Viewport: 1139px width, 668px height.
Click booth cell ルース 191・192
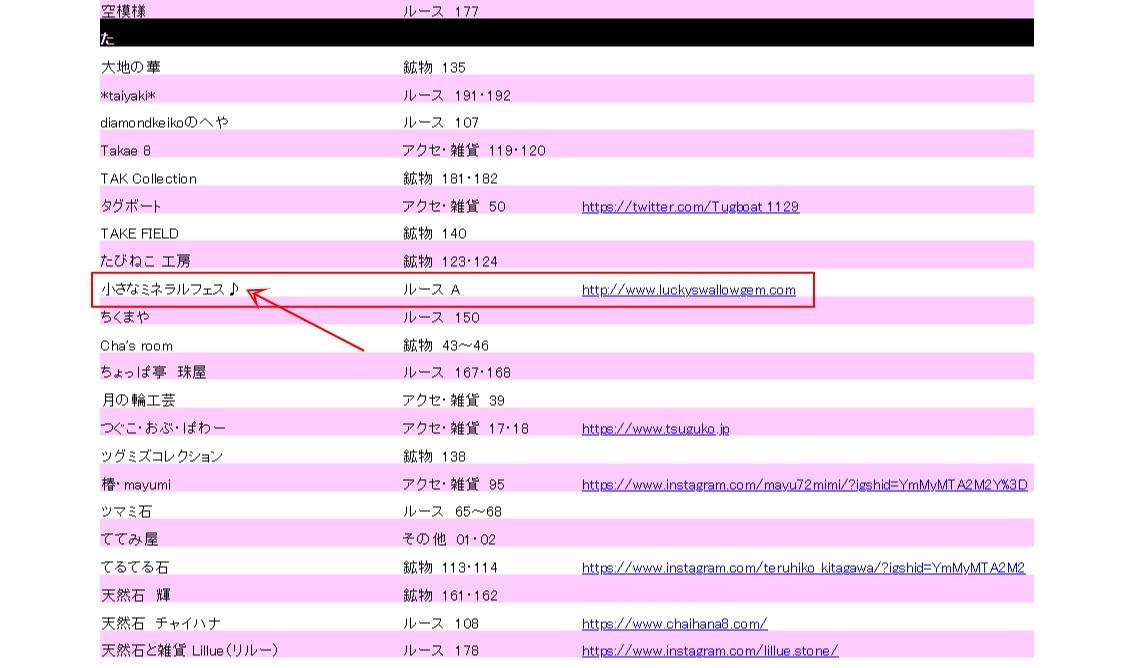457,95
